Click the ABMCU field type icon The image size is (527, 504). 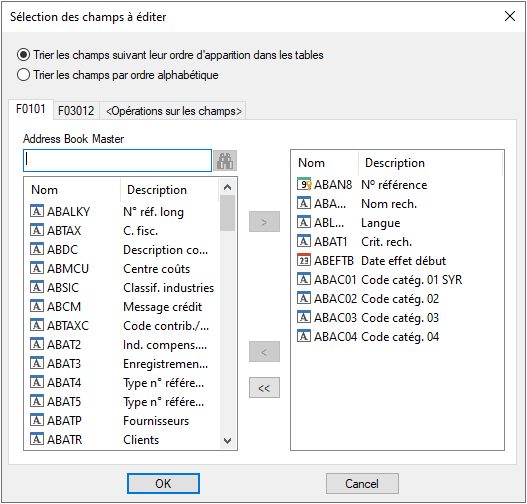tap(37, 268)
